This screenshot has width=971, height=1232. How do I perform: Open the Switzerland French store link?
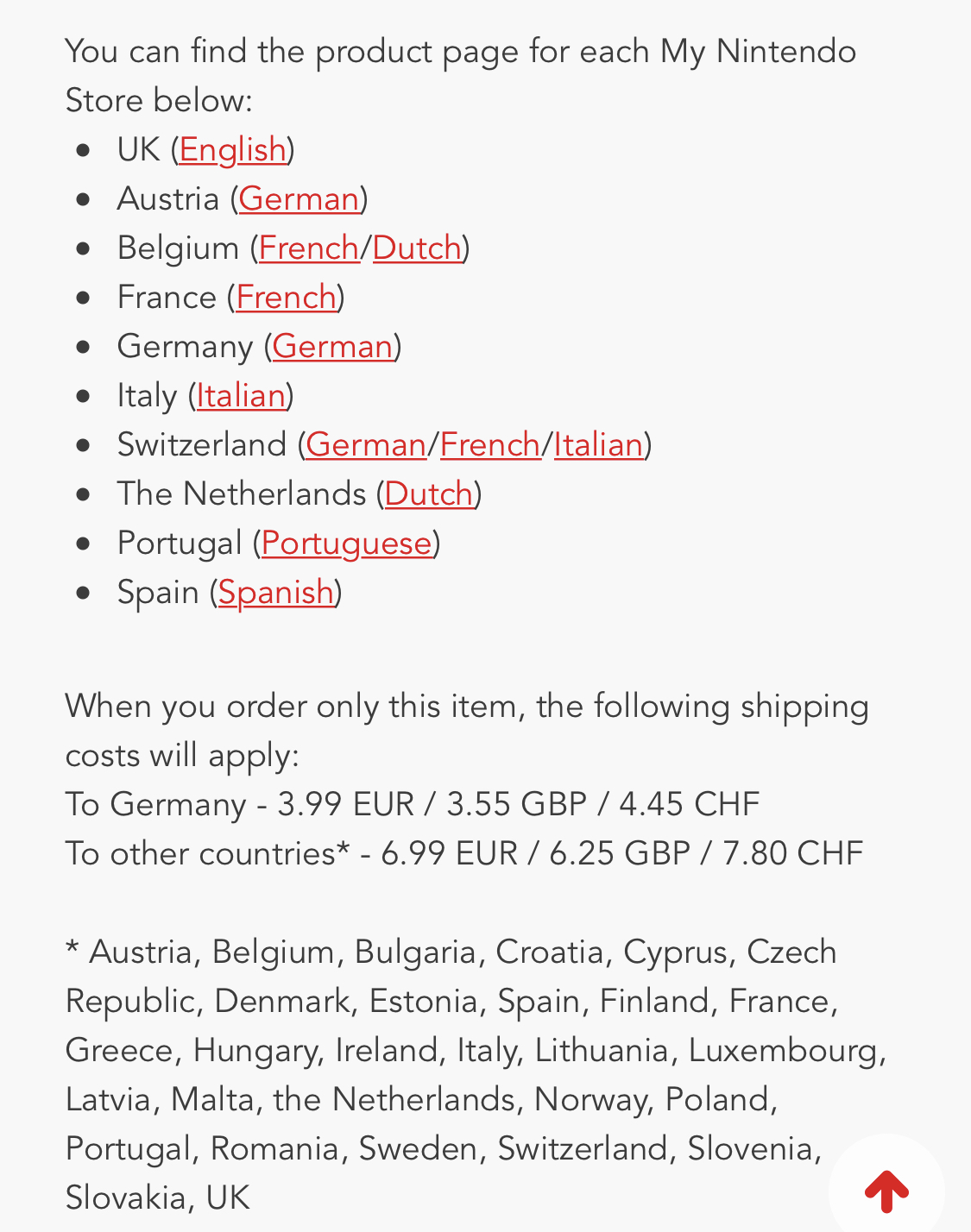(x=490, y=444)
